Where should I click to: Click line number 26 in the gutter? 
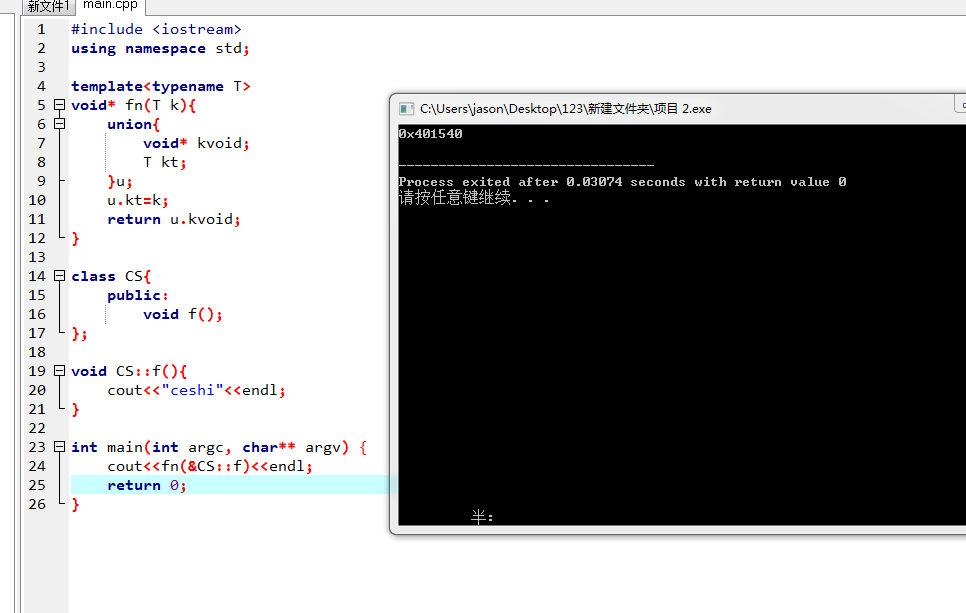37,505
